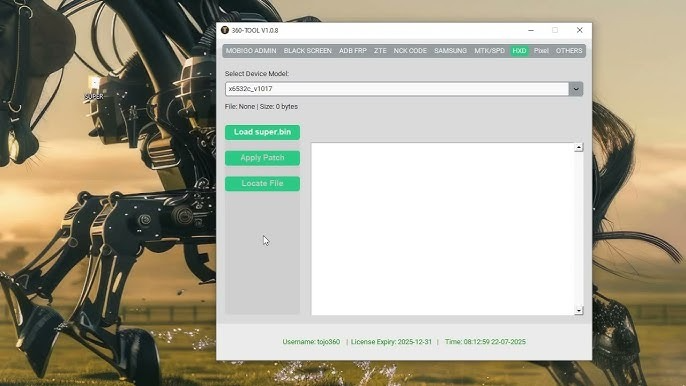The width and height of the screenshot is (686, 386).
Task: Click the License Expiry: 2025-12-31 text
Action: 391,342
